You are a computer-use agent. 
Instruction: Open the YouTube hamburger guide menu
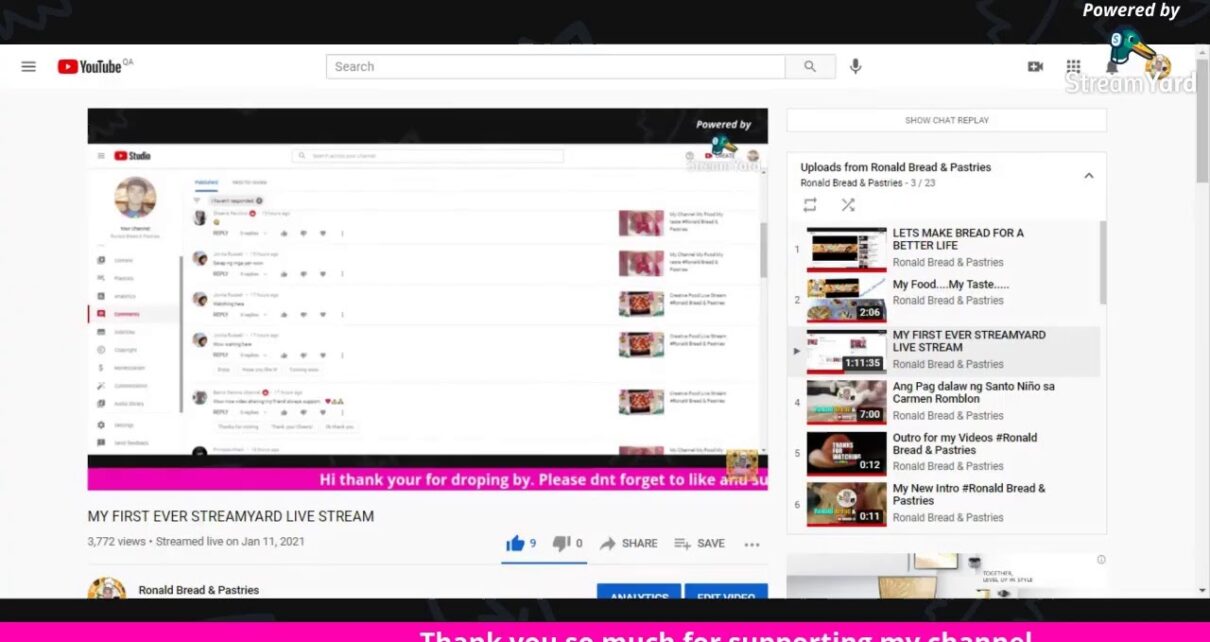click(28, 67)
